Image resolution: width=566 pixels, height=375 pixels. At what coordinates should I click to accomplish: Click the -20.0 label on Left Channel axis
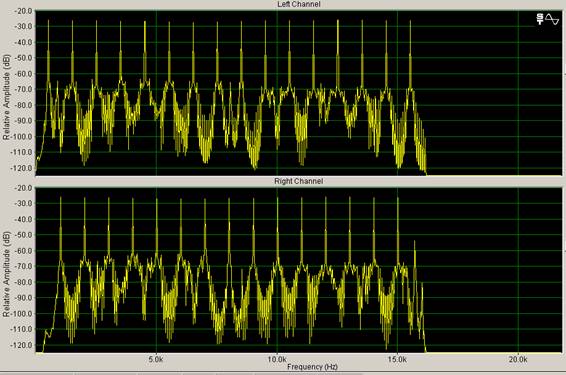tap(23, 11)
